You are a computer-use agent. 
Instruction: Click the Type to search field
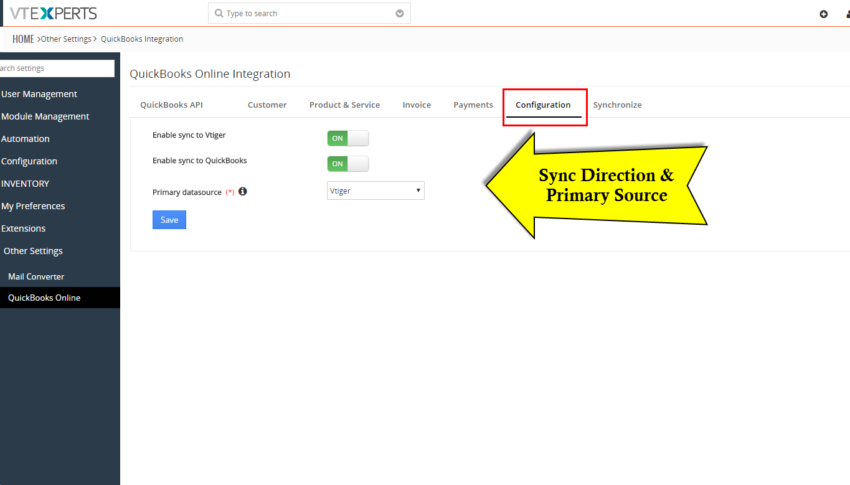click(x=309, y=13)
